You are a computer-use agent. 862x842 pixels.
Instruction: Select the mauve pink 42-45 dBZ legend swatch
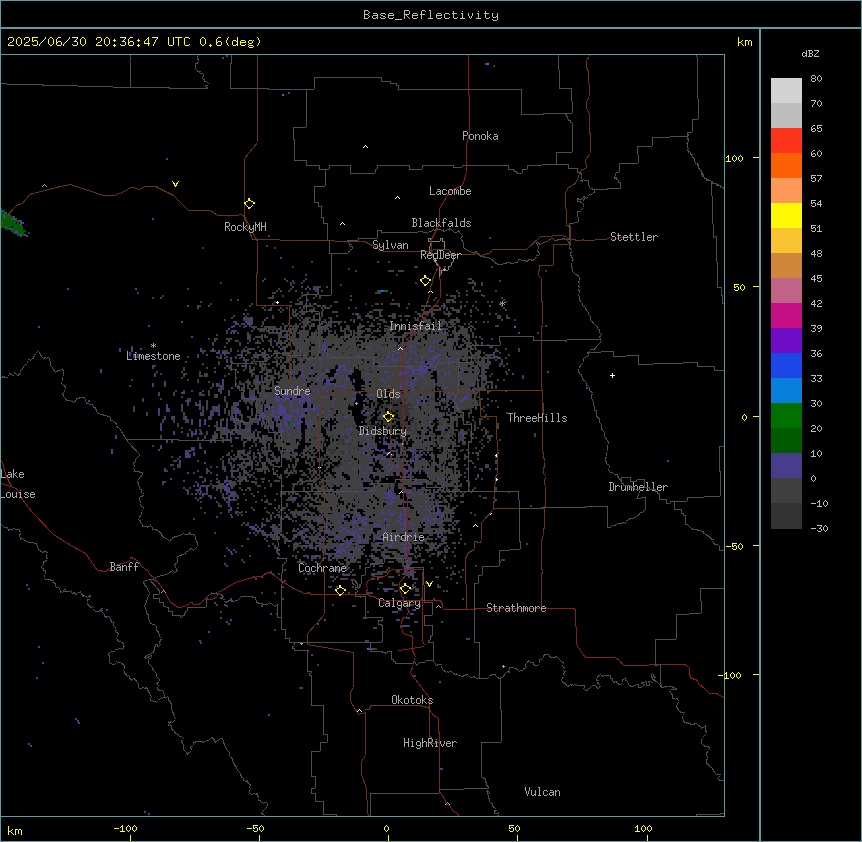coord(786,290)
